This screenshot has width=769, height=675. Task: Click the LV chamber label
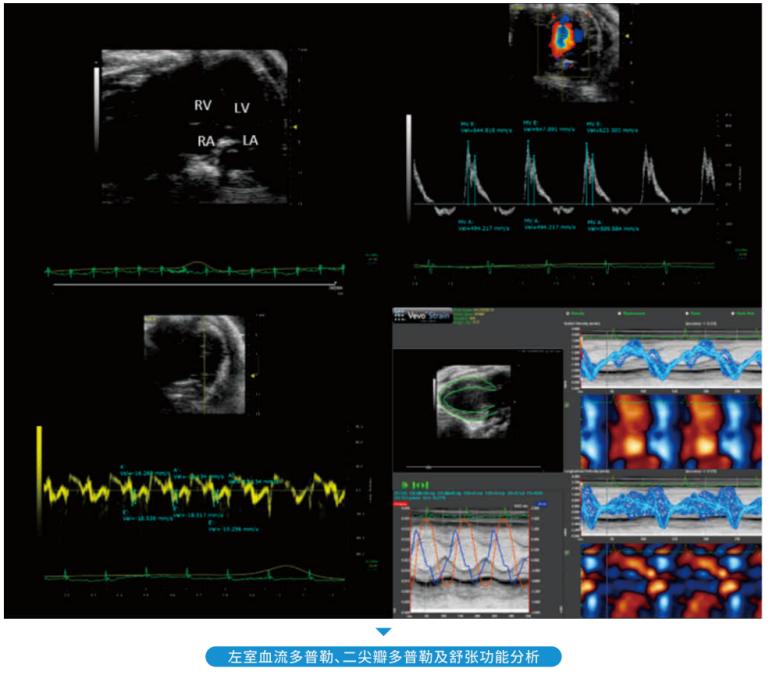[x=242, y=107]
